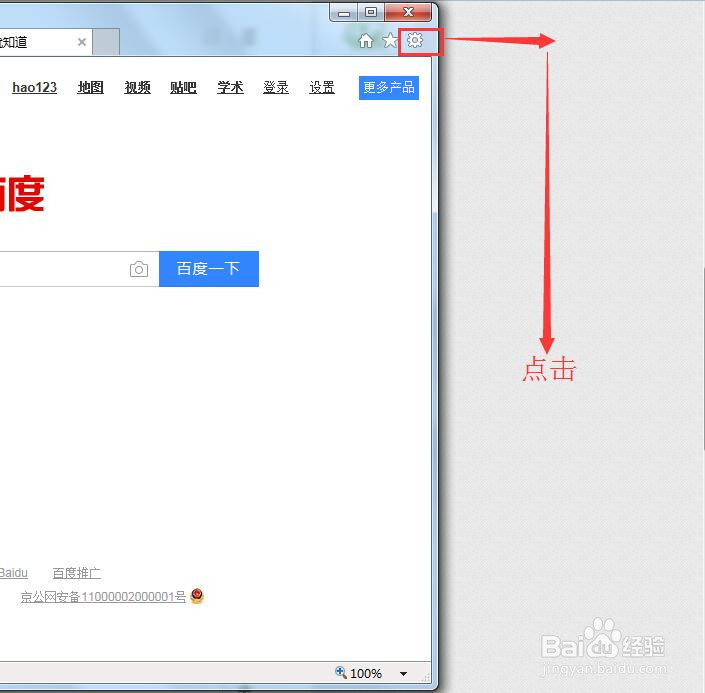
Task: Maximize the browser window
Action: coord(371,13)
